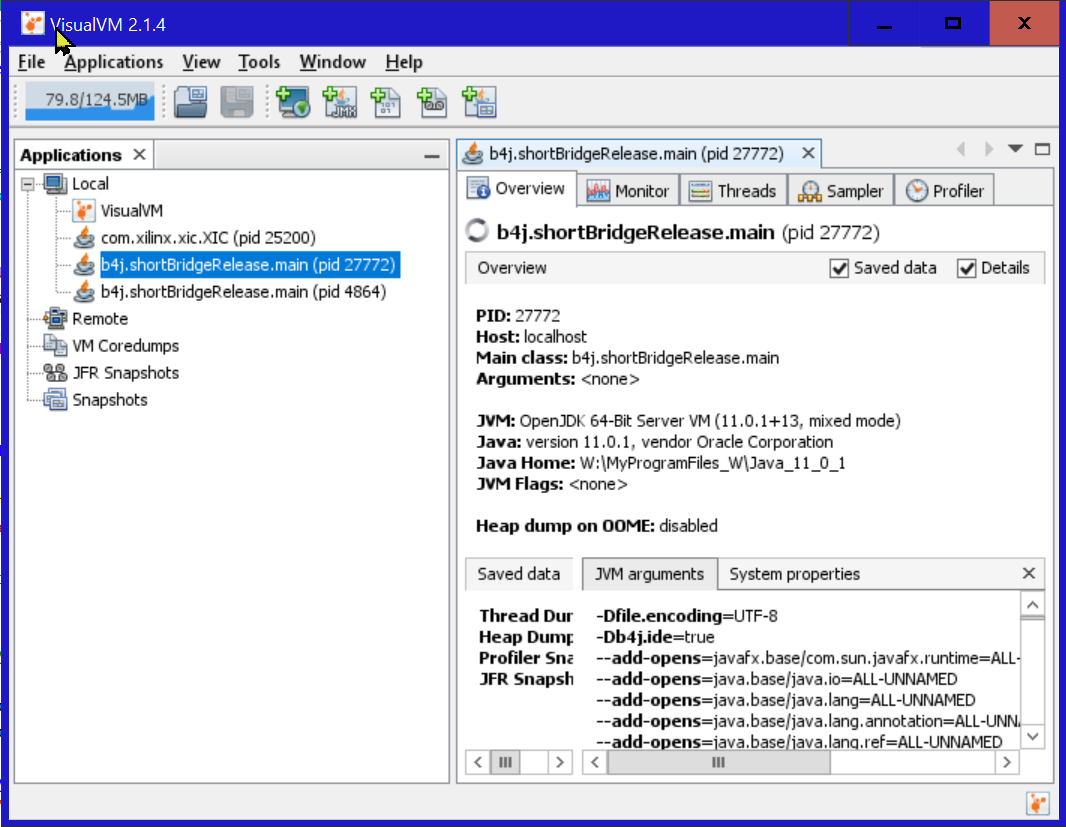1066x827 pixels.
Task: Click the spinning progress icon beside the application title
Action: coord(477,231)
